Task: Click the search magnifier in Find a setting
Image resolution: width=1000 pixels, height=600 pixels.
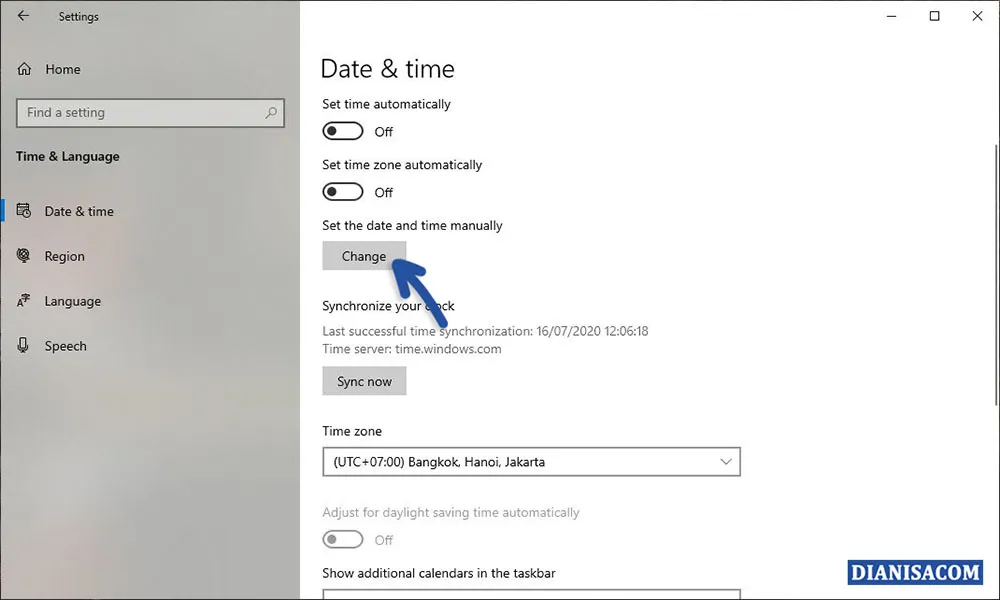Action: click(x=270, y=112)
